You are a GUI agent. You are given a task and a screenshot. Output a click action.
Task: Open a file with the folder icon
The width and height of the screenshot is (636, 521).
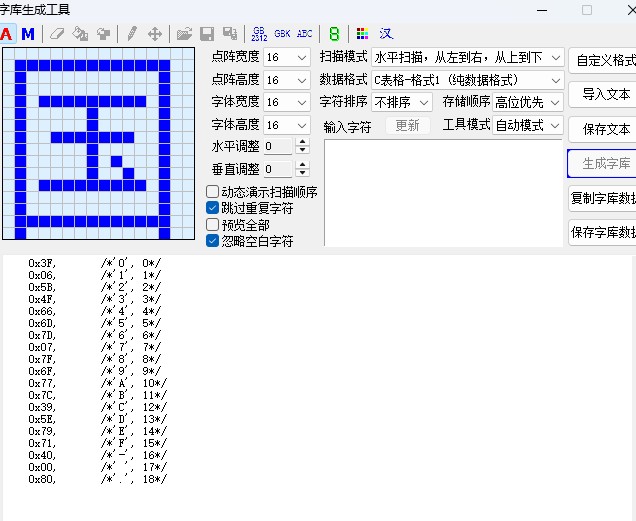(184, 34)
